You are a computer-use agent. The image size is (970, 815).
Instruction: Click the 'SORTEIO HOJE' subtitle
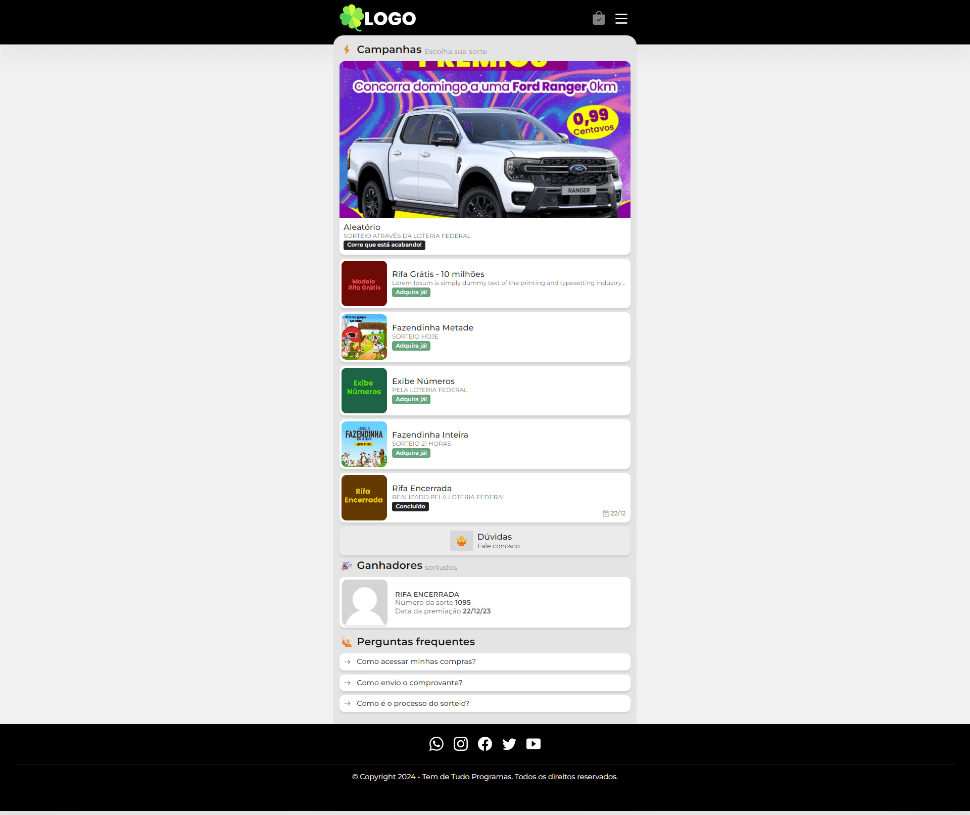(415, 337)
